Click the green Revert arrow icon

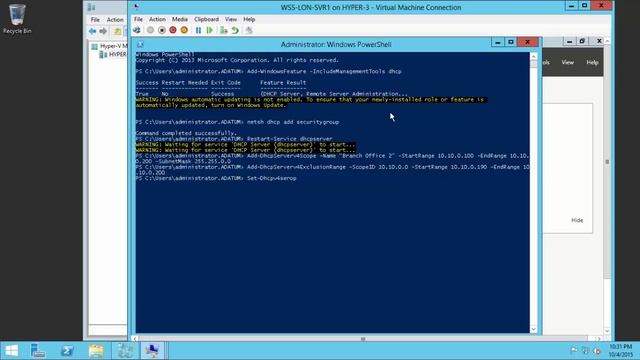(235, 30)
